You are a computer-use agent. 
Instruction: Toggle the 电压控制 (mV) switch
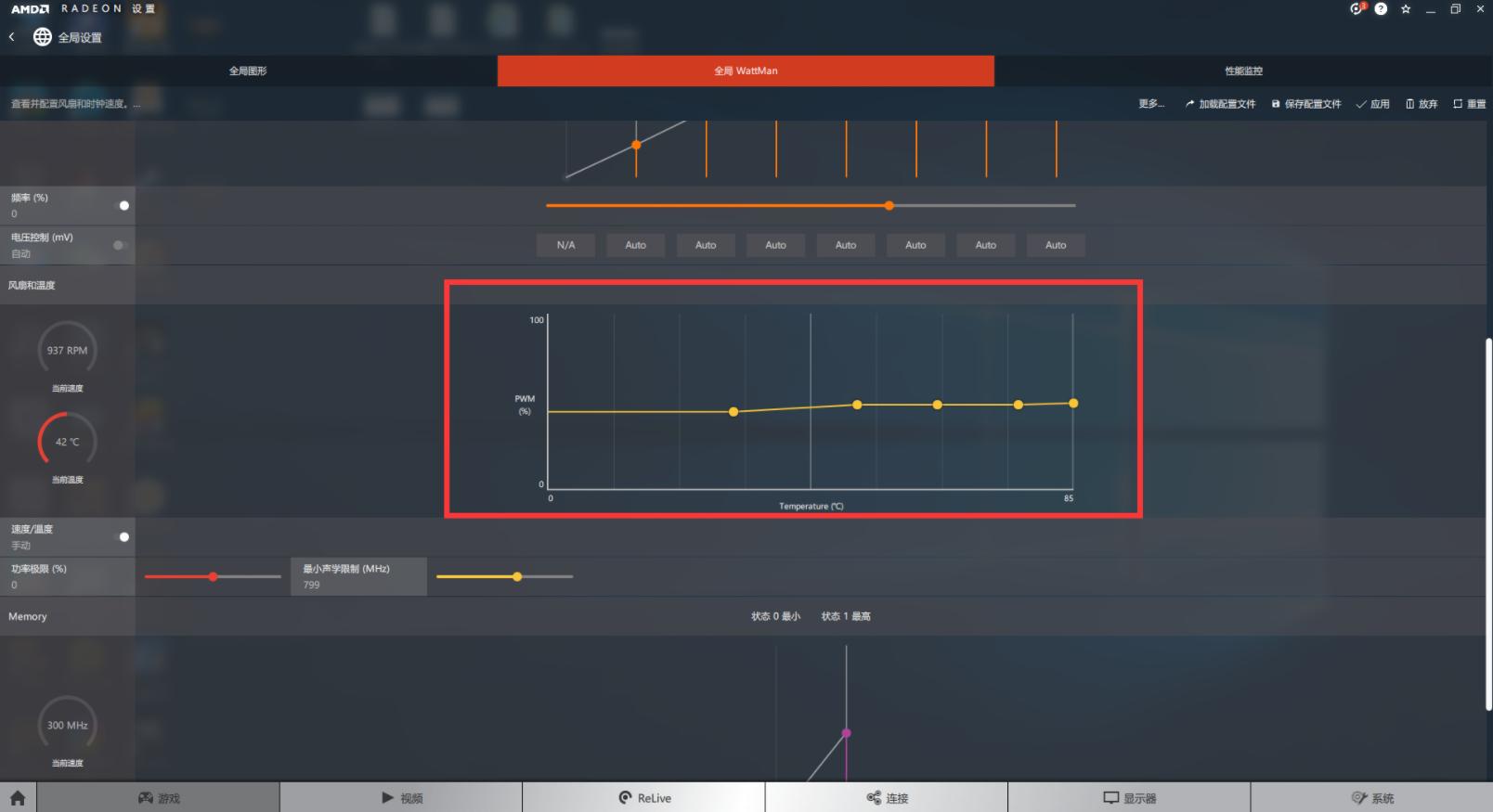[x=119, y=245]
